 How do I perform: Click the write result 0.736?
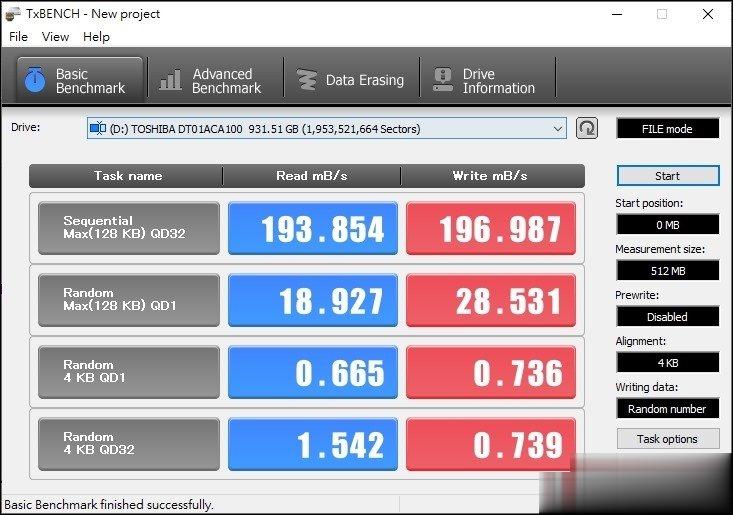coord(491,372)
